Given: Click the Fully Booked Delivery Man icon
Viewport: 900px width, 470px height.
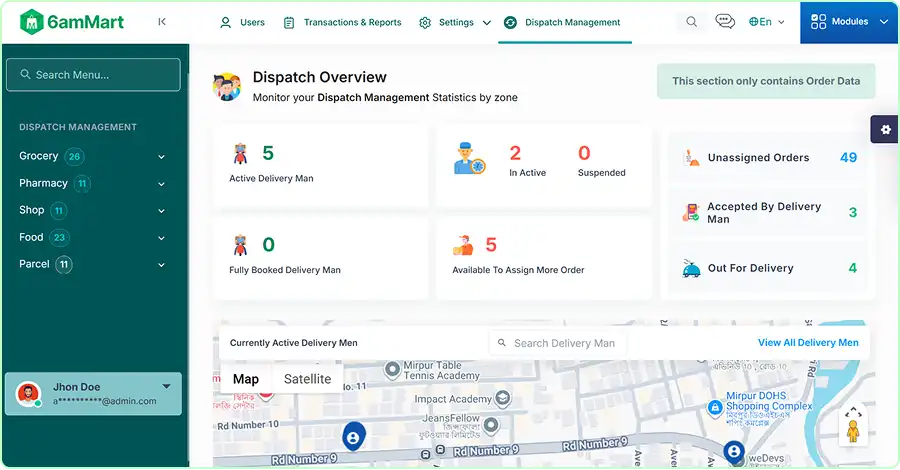Looking at the screenshot, I should point(240,245).
